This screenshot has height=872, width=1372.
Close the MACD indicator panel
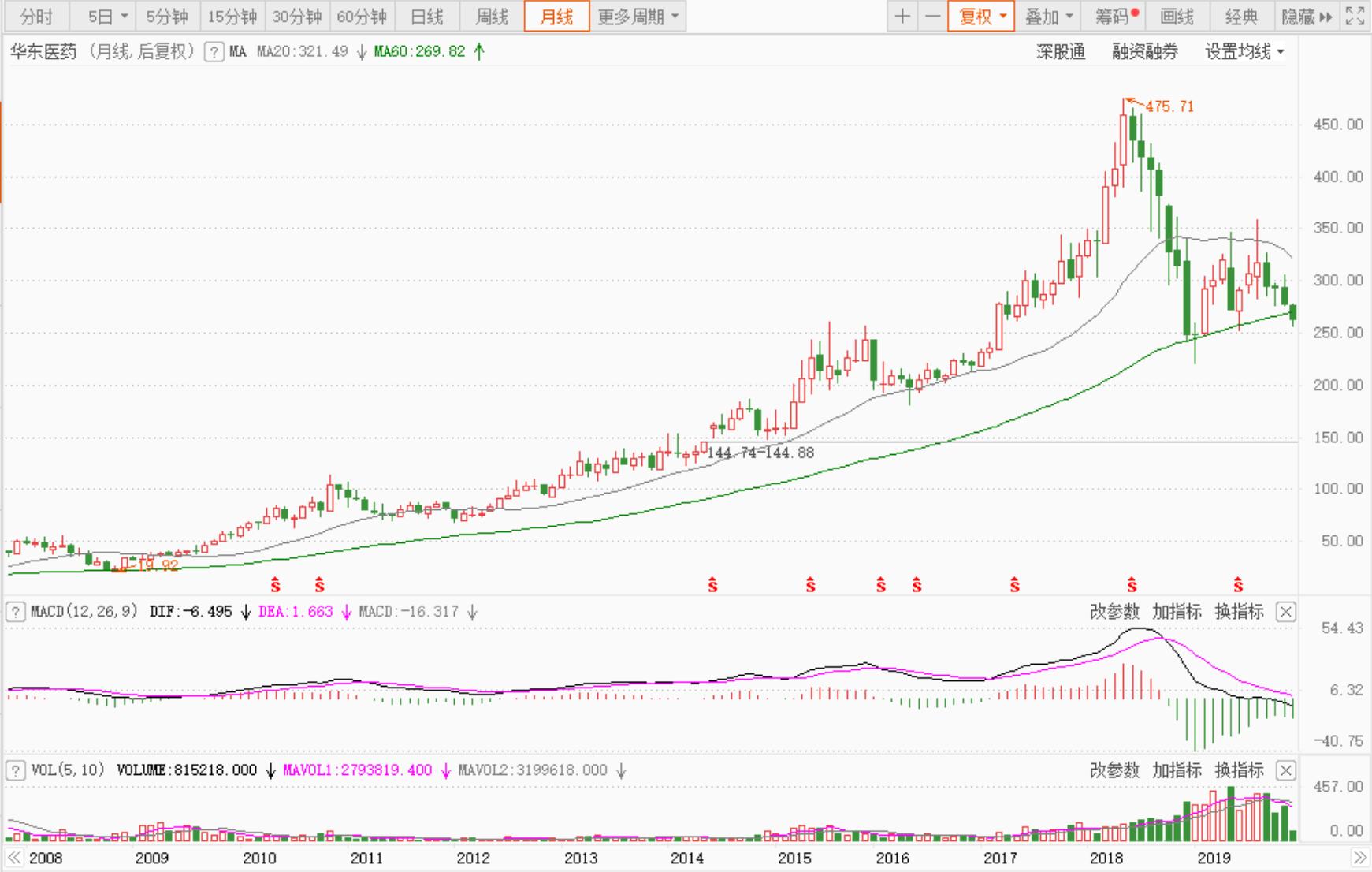tap(1285, 612)
